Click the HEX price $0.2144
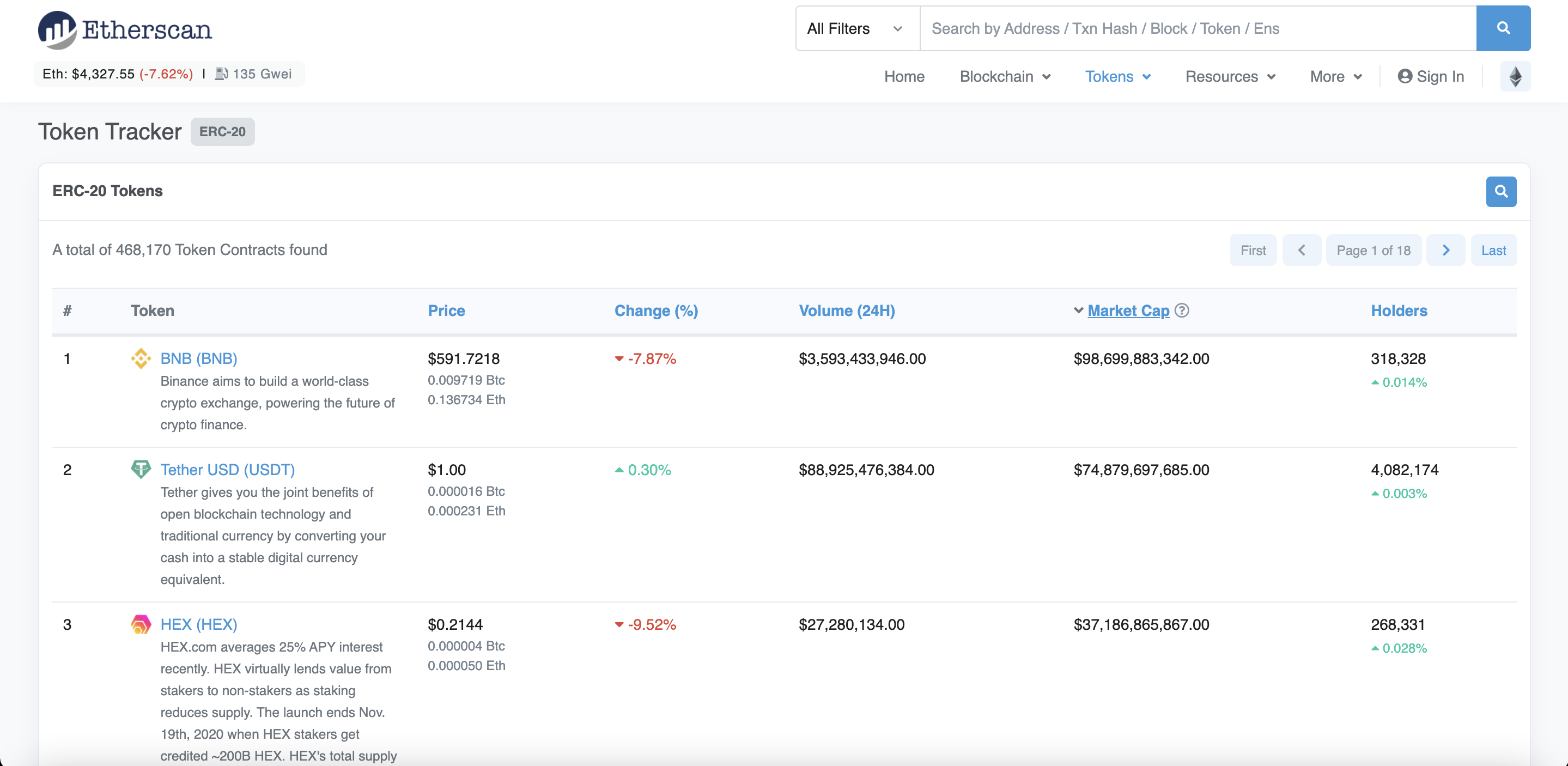This screenshot has width=1568, height=766. pos(455,624)
